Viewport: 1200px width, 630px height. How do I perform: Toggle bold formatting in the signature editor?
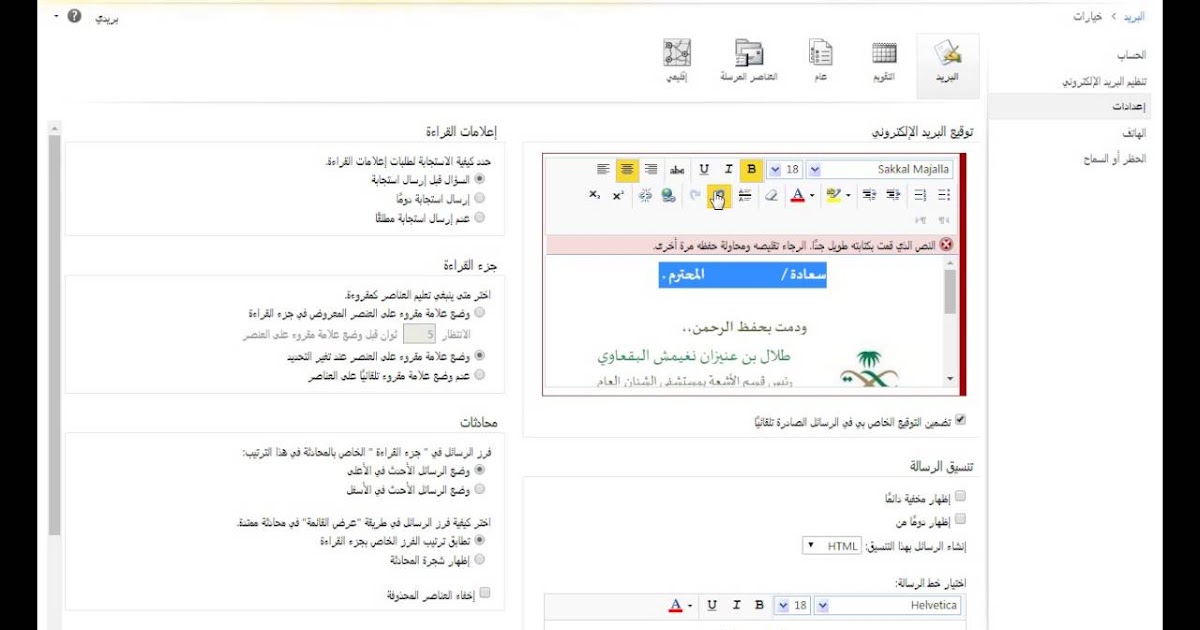(752, 169)
